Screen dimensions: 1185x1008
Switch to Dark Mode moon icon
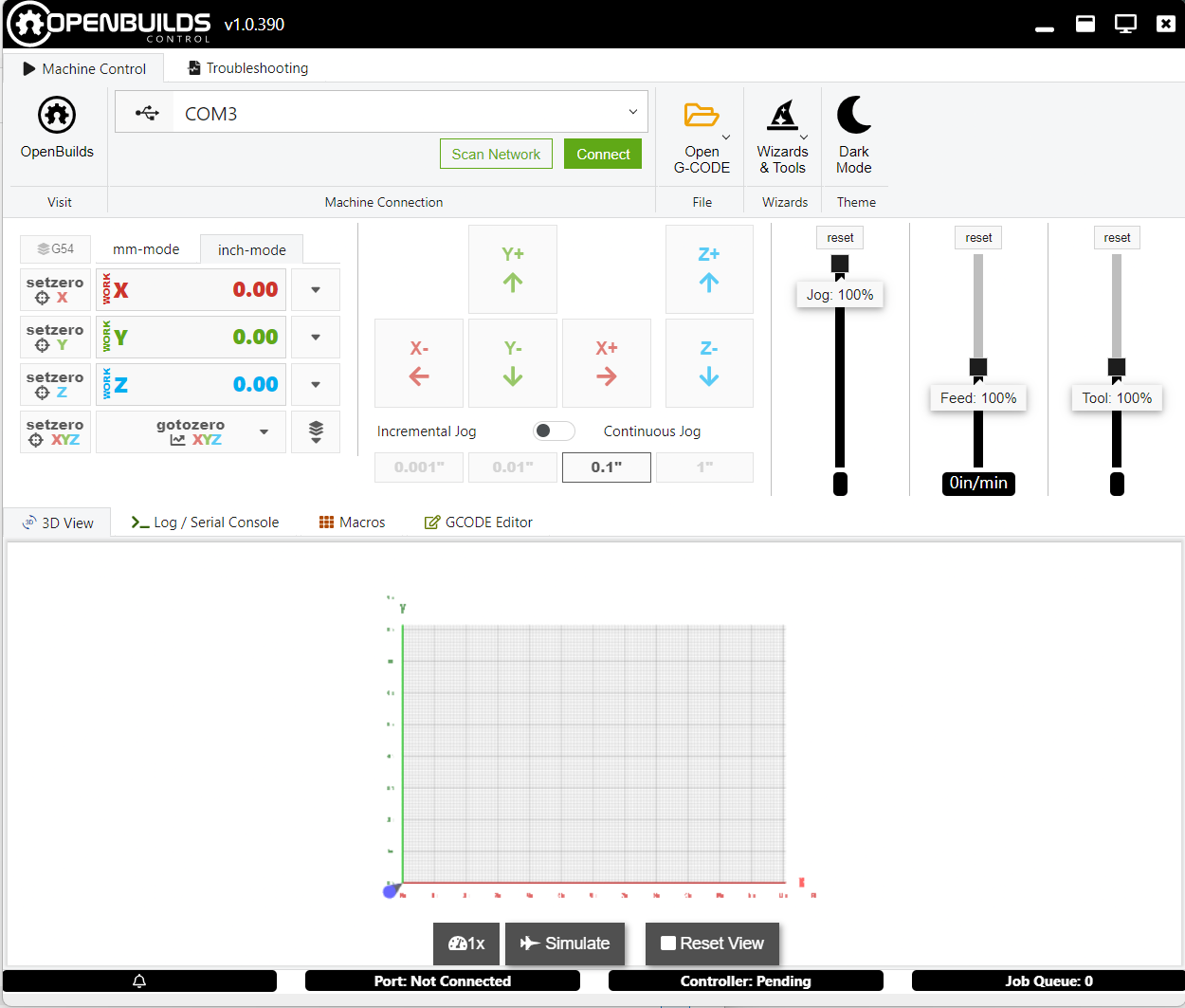click(x=854, y=115)
